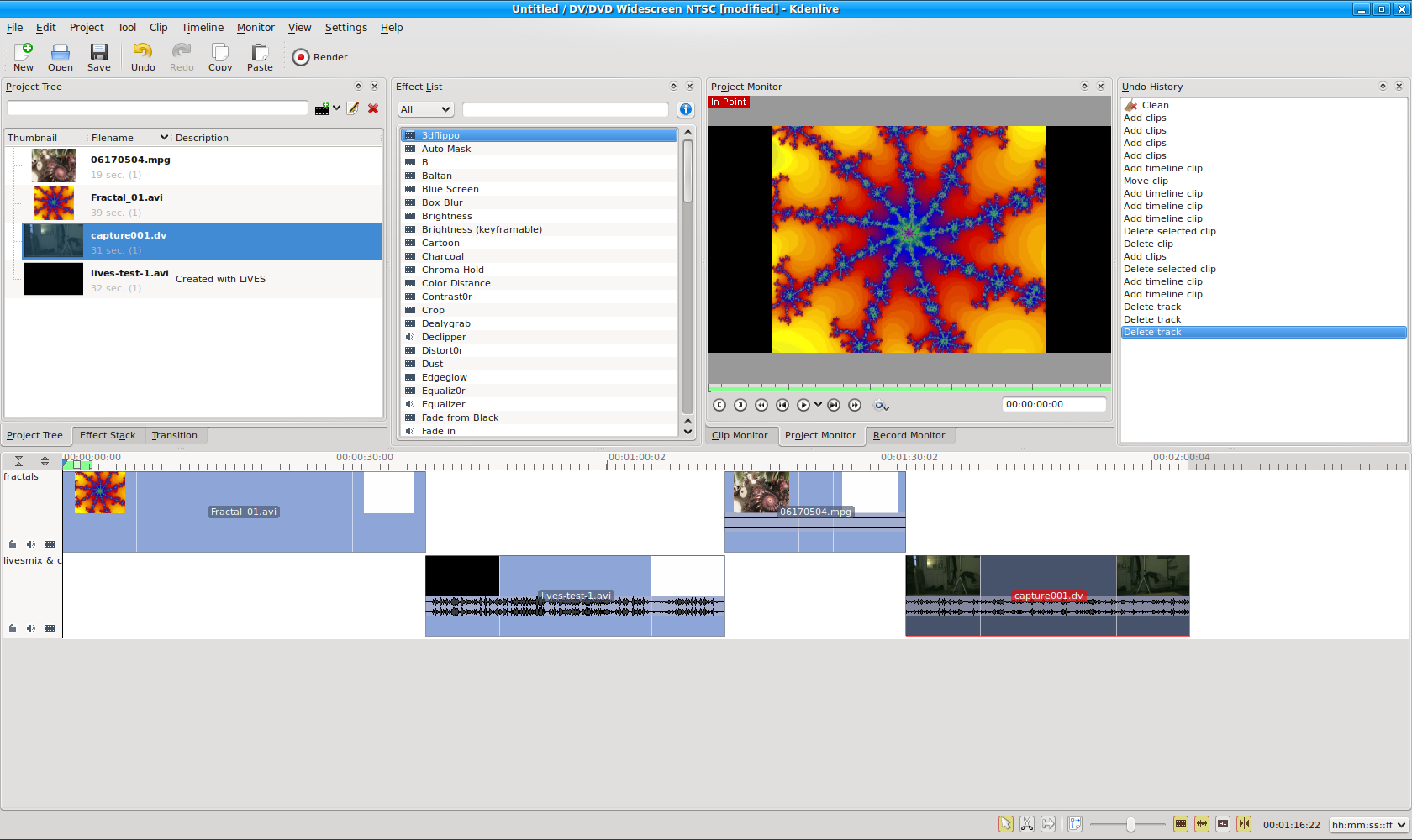The width and height of the screenshot is (1412, 840).
Task: Open the Settings menu
Action: point(346,28)
